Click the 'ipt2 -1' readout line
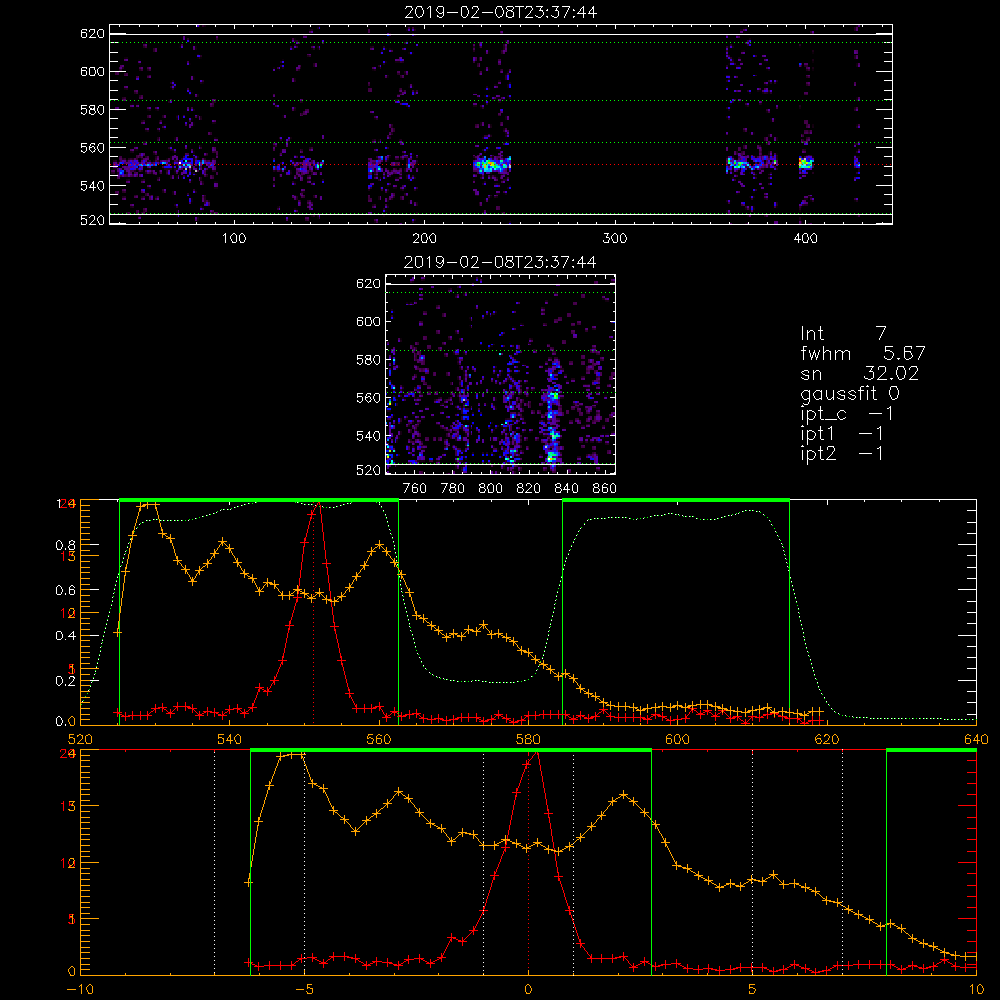This screenshot has width=1000, height=1000. coord(842,453)
